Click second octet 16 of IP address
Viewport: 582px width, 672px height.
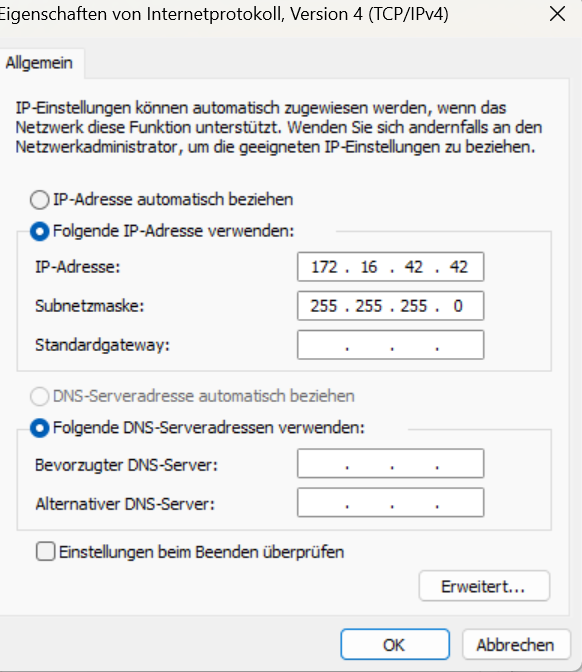(369, 267)
